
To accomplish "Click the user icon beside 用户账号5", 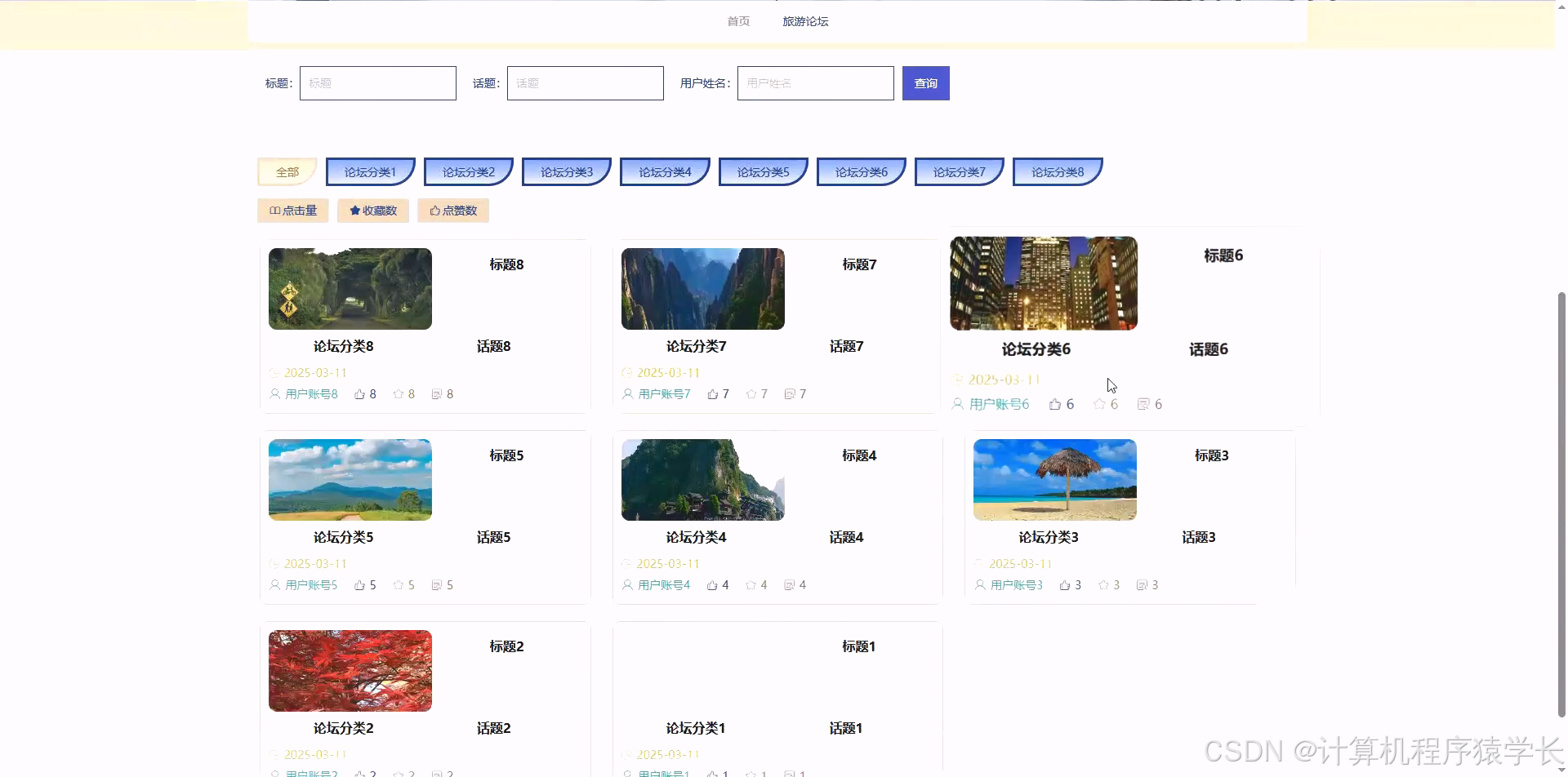I will [274, 584].
